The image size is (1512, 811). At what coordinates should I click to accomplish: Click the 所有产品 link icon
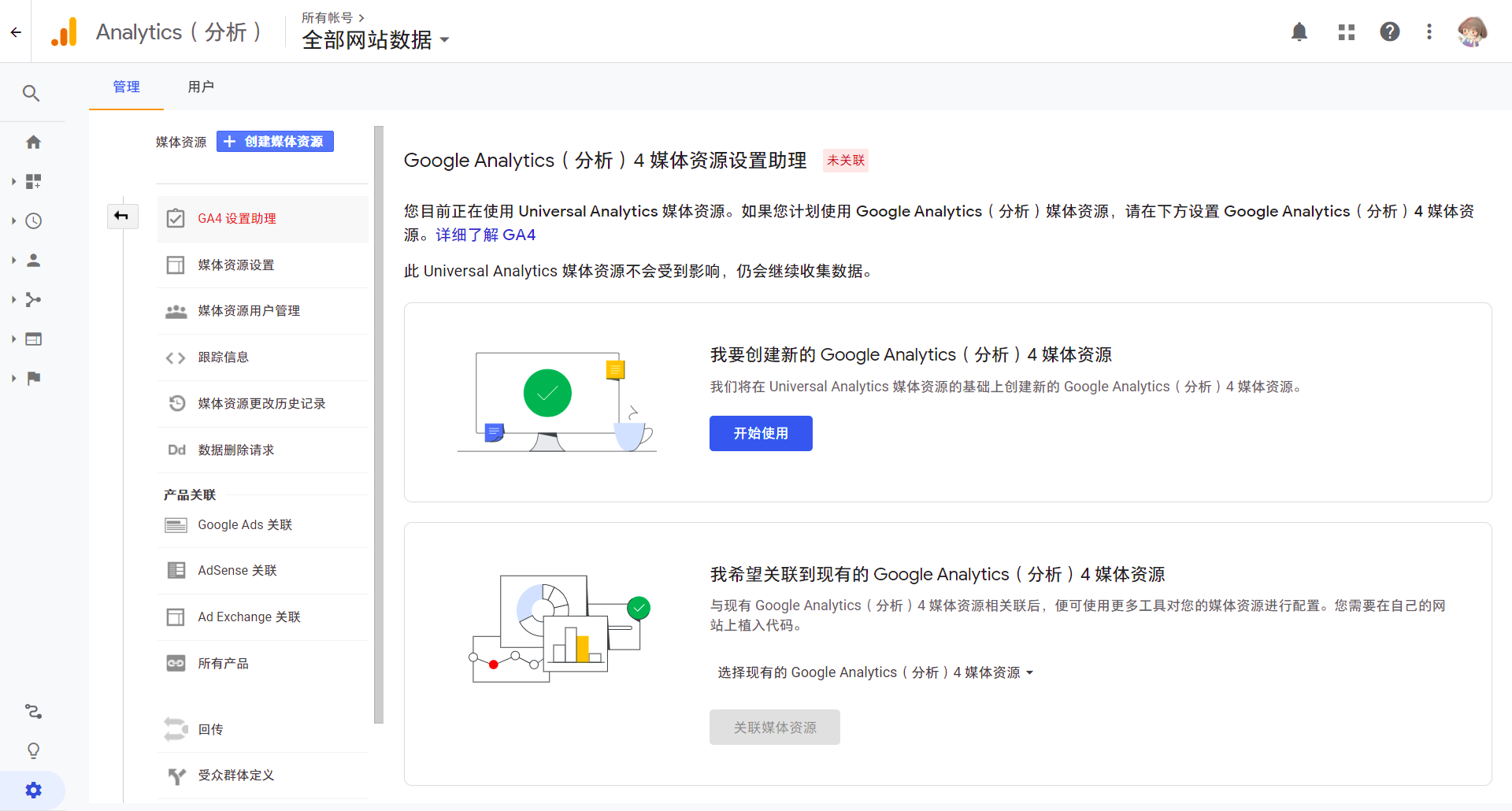pos(176,663)
